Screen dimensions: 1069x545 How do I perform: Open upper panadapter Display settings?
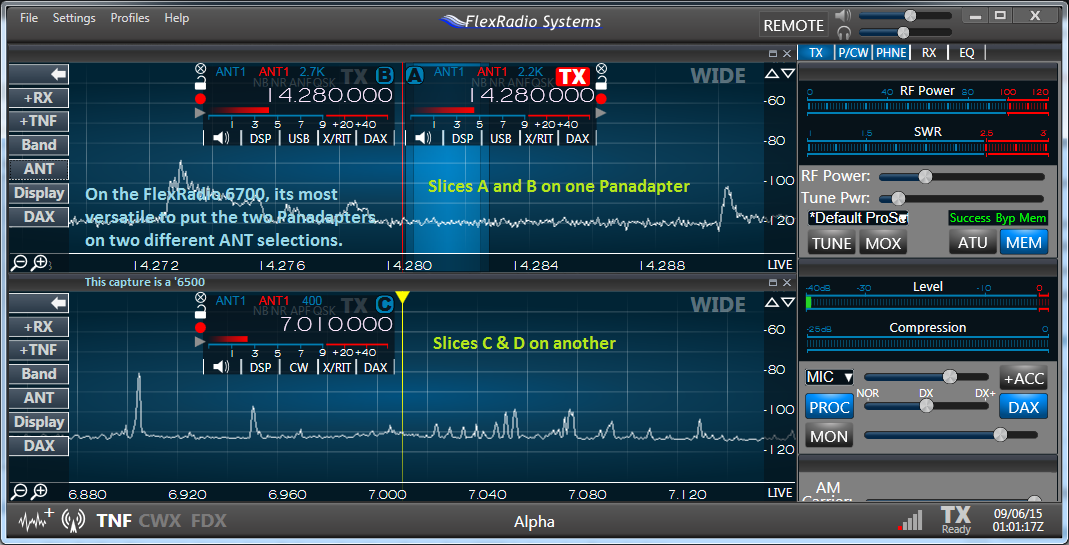(x=39, y=193)
